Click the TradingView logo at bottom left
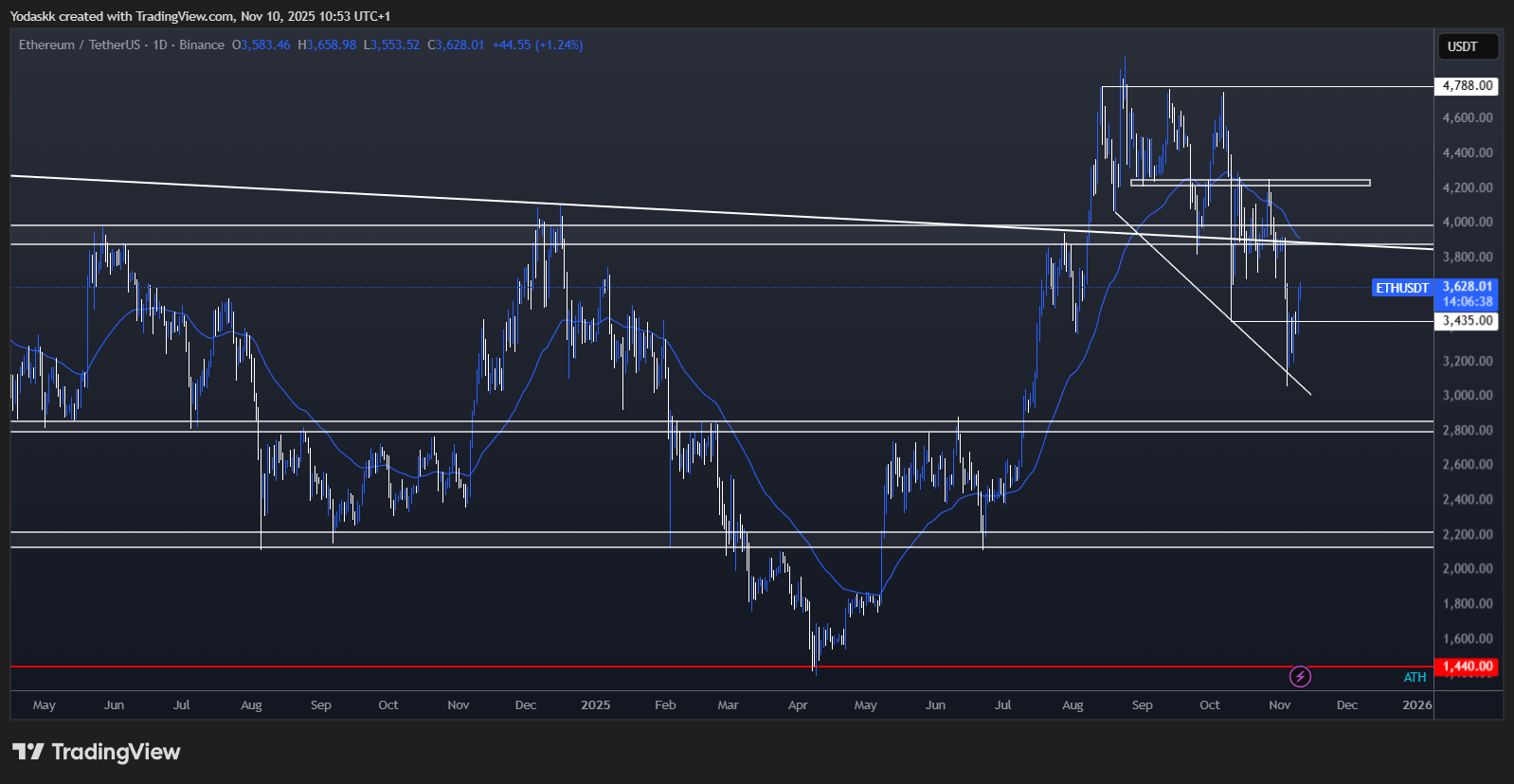This screenshot has width=1514, height=784. click(x=96, y=752)
